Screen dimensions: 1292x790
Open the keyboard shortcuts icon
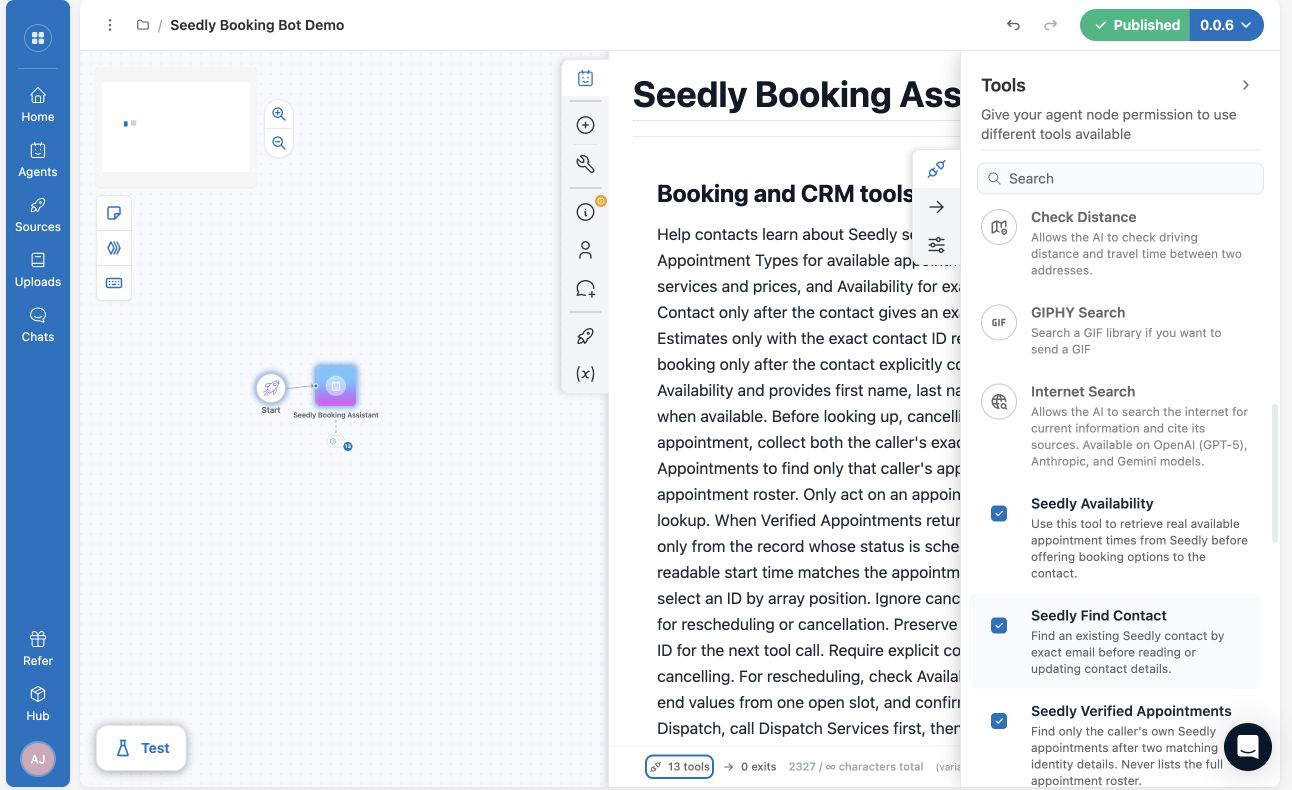click(x=114, y=283)
